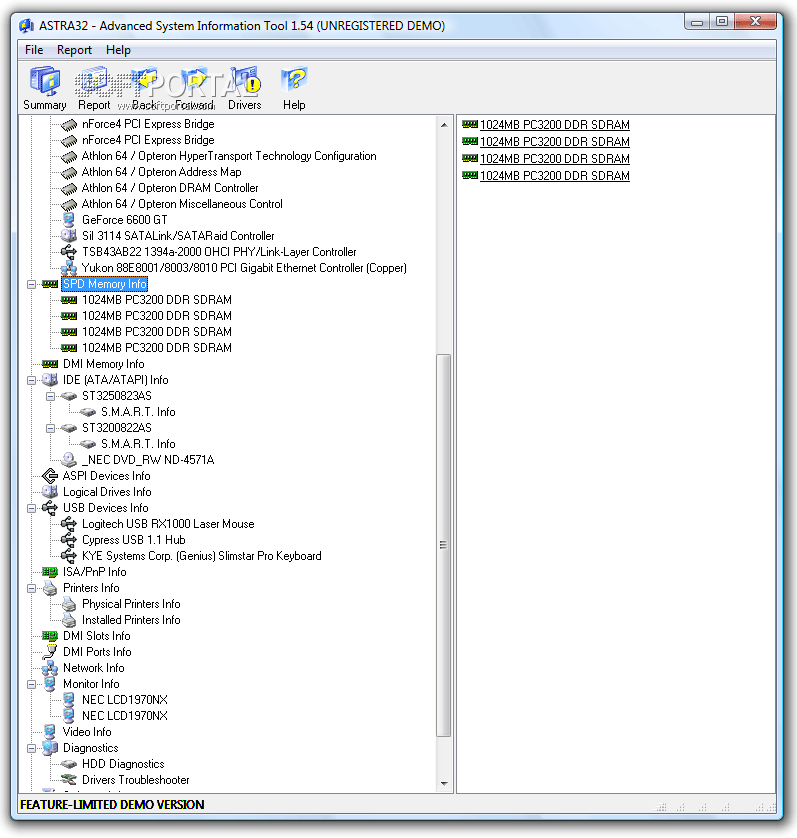Click the ASPI Devices Info icon

(x=50, y=476)
